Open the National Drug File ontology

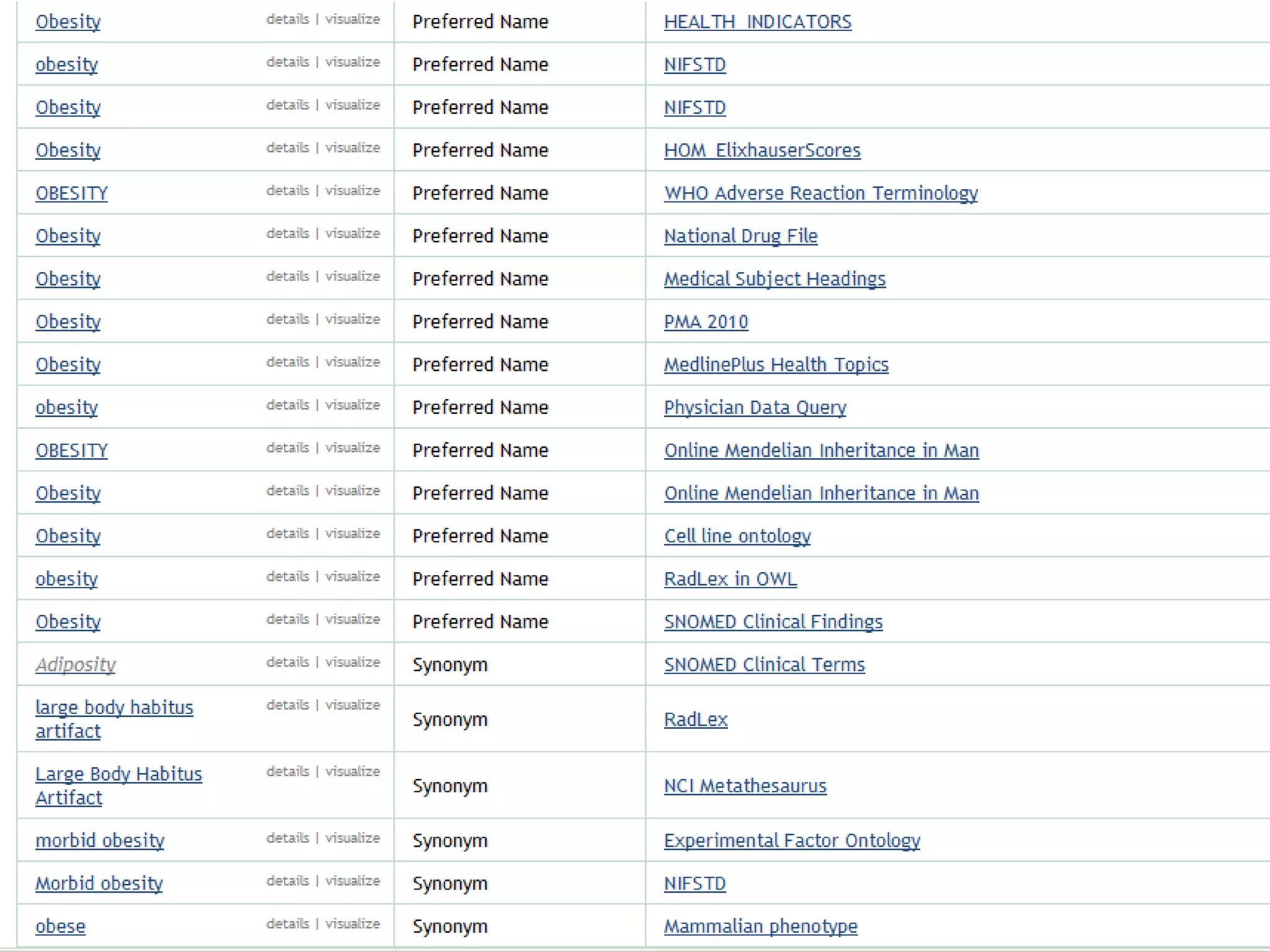click(740, 236)
